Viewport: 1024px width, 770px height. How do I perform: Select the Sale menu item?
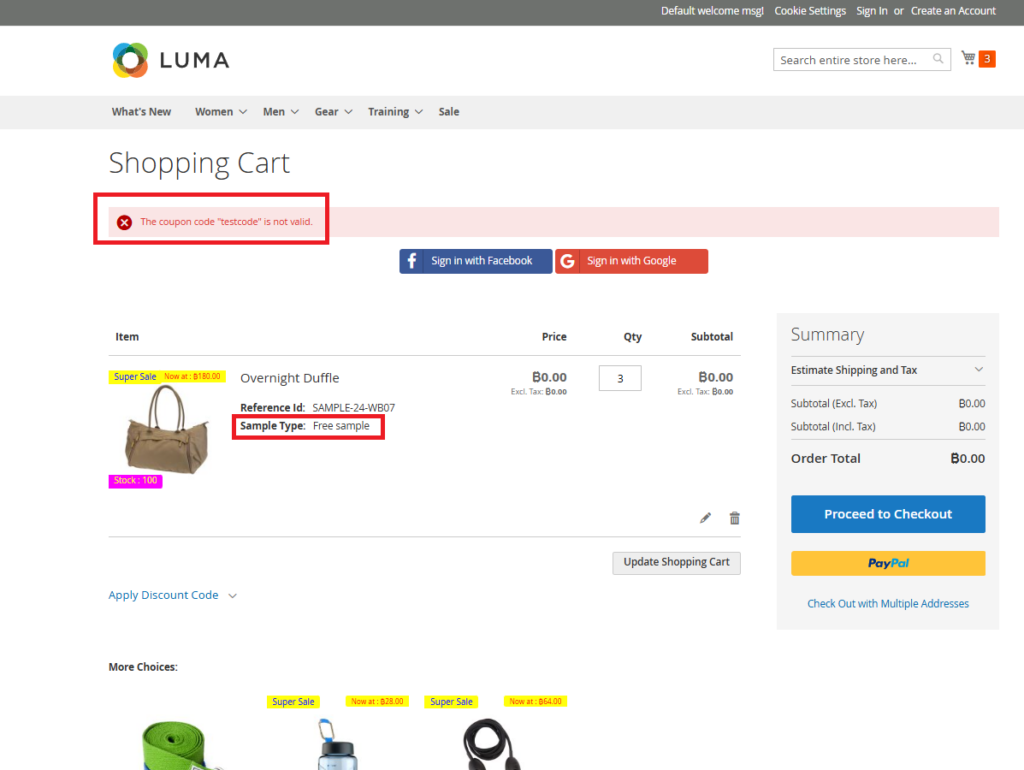[x=448, y=111]
